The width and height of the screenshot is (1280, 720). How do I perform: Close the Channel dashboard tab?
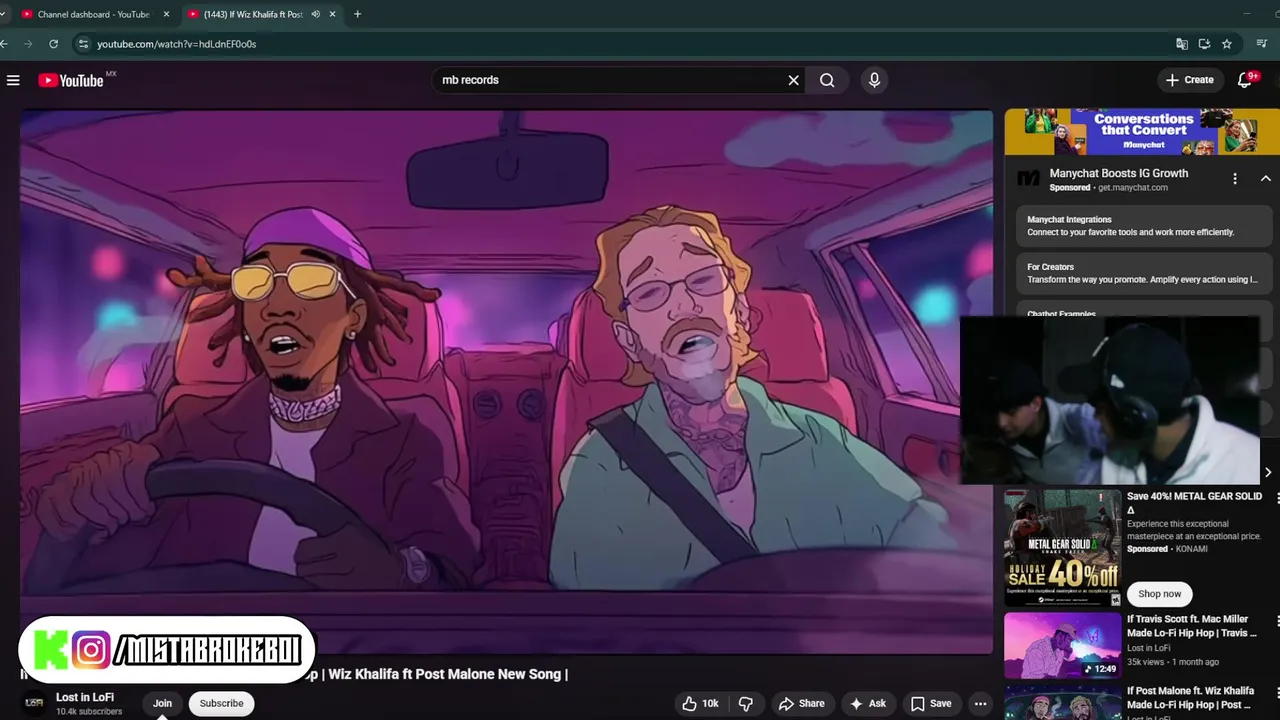166,14
